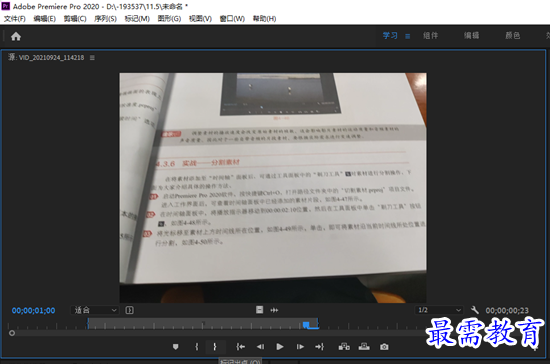Open the wrench settings icon
Screen dimensions: 550x364
point(475,310)
